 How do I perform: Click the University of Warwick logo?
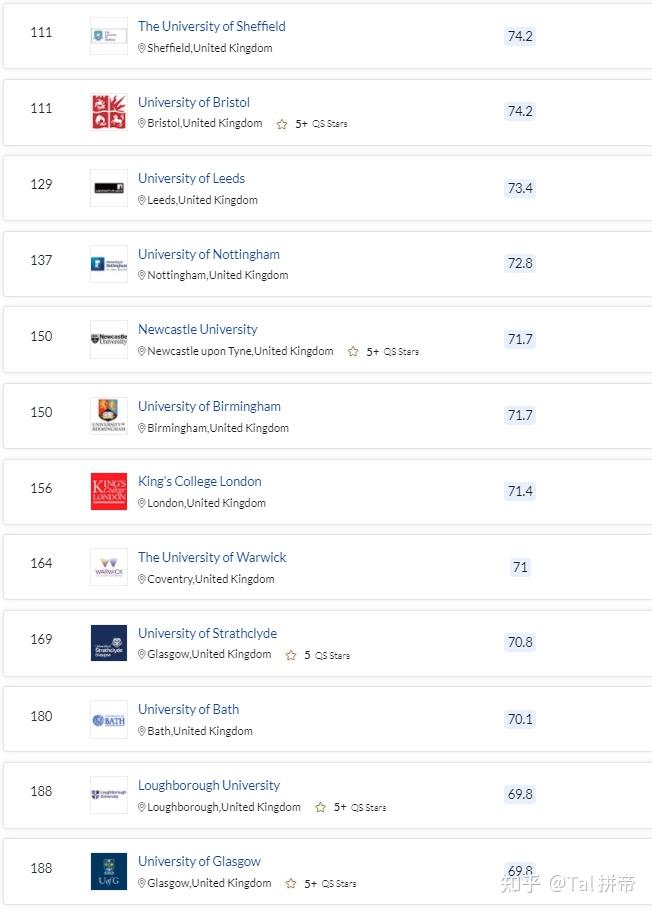(108, 567)
